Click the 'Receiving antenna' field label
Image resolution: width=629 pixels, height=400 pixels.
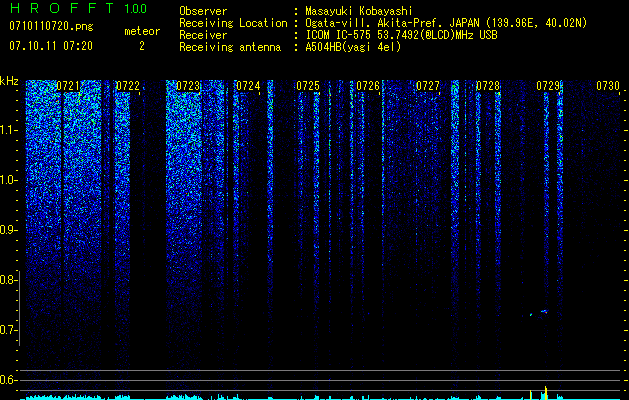230,47
